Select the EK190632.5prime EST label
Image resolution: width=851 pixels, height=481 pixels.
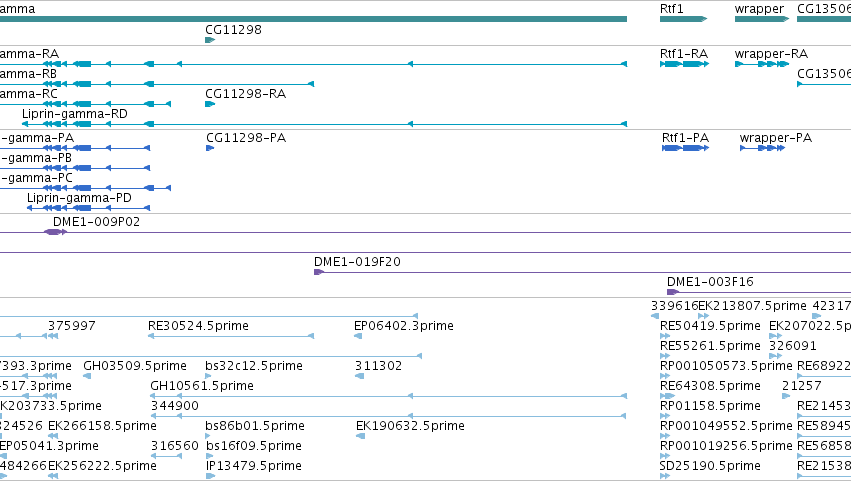click(x=410, y=426)
